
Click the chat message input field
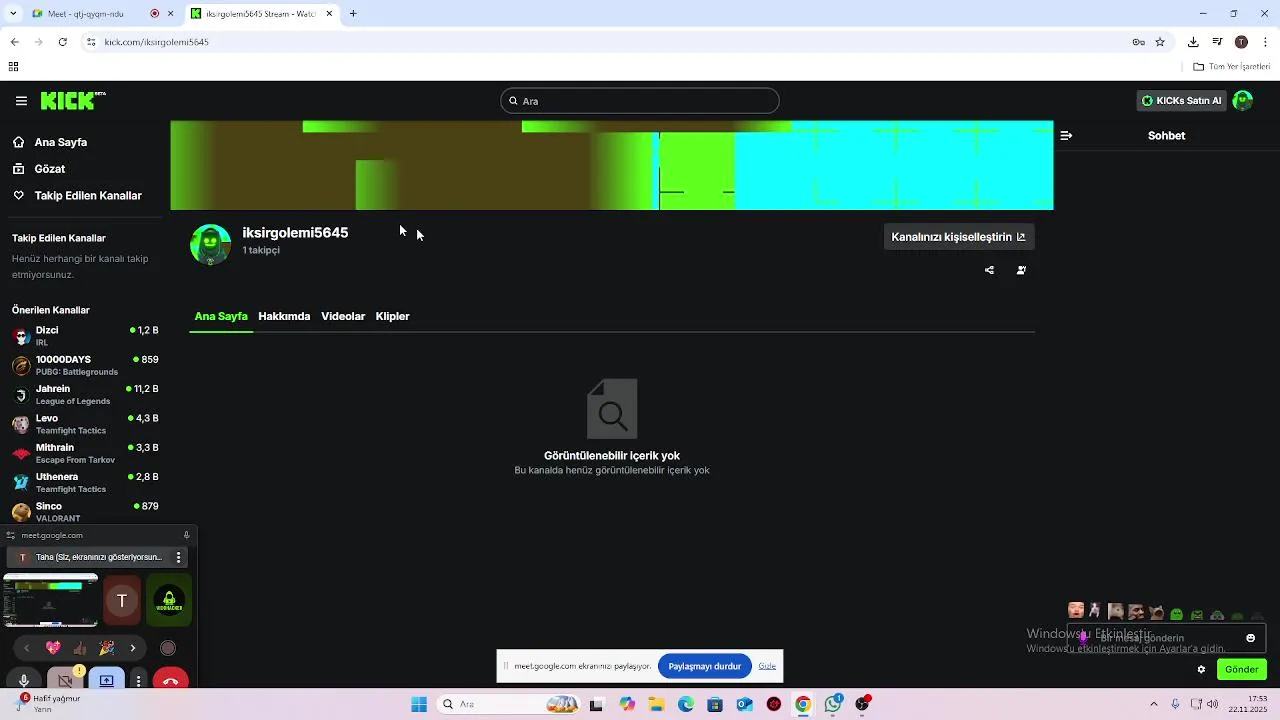[1165, 638]
